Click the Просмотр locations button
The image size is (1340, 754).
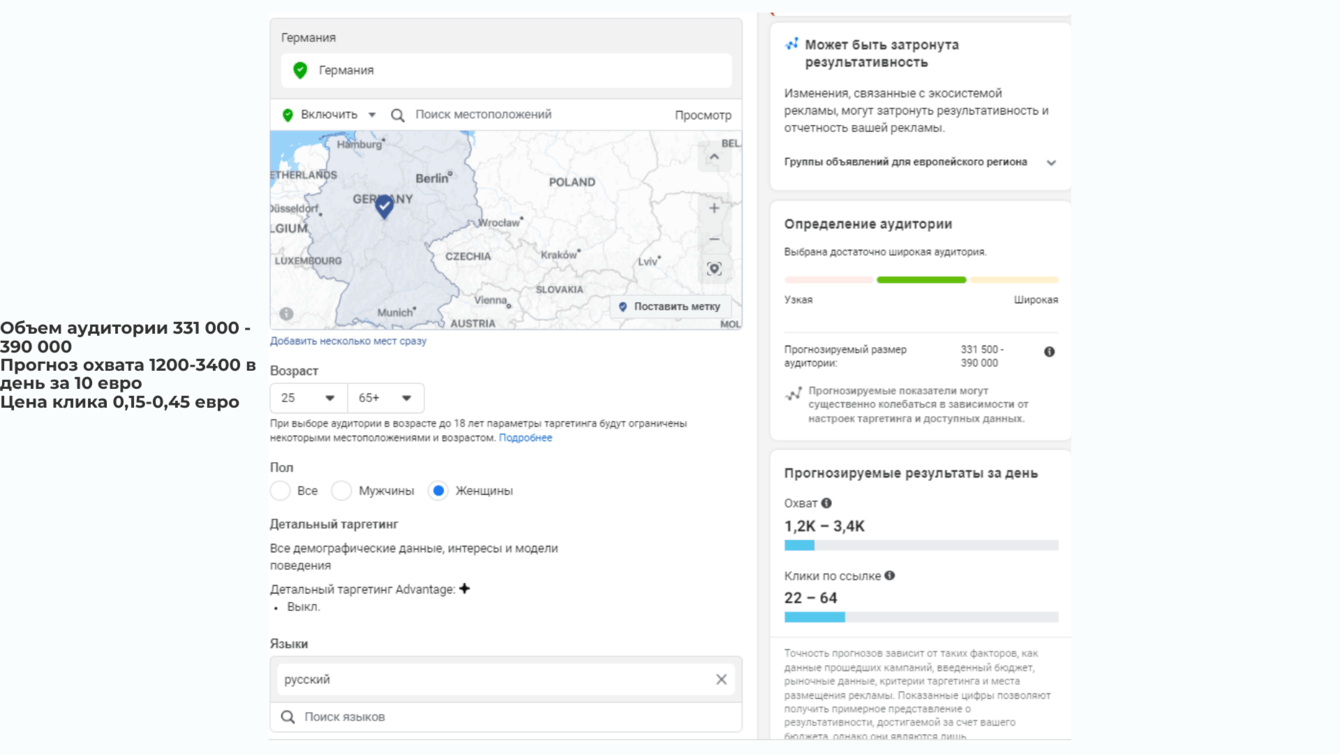coord(702,115)
